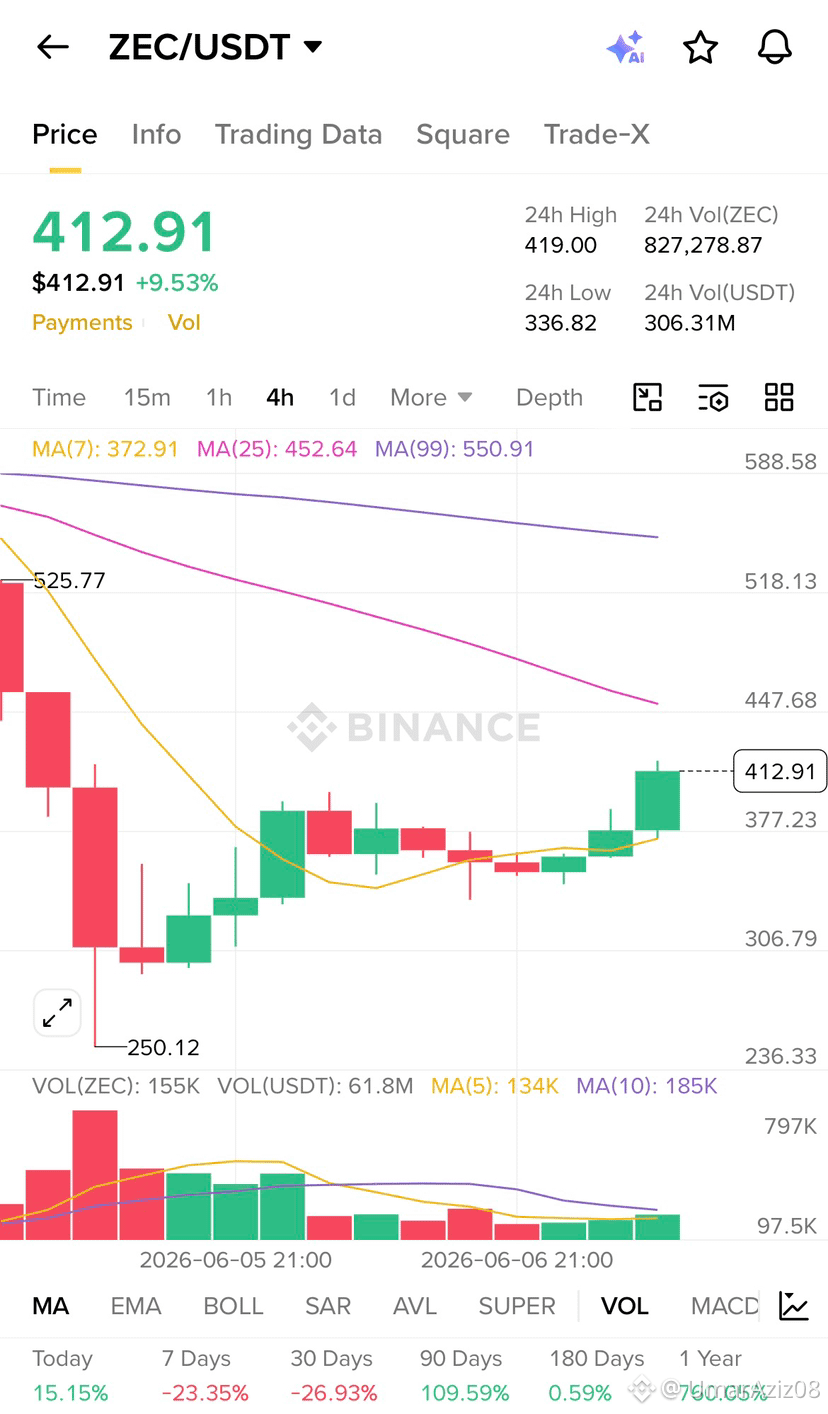Viewport: 828px width, 1414px height.
Task: Tap the 24h High value 419.00
Action: 561,245
